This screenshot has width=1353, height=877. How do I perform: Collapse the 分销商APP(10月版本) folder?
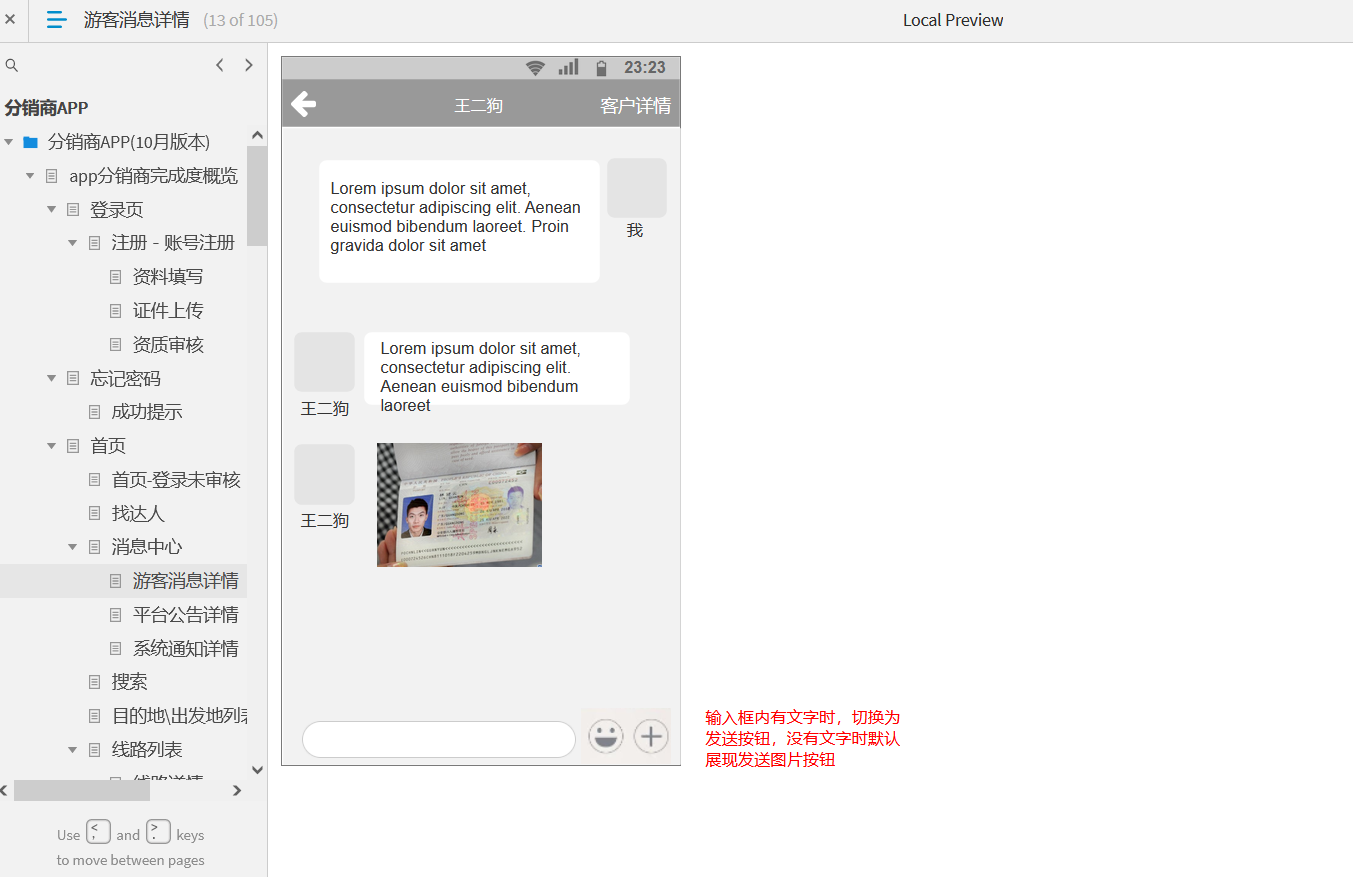pyautogui.click(x=9, y=142)
